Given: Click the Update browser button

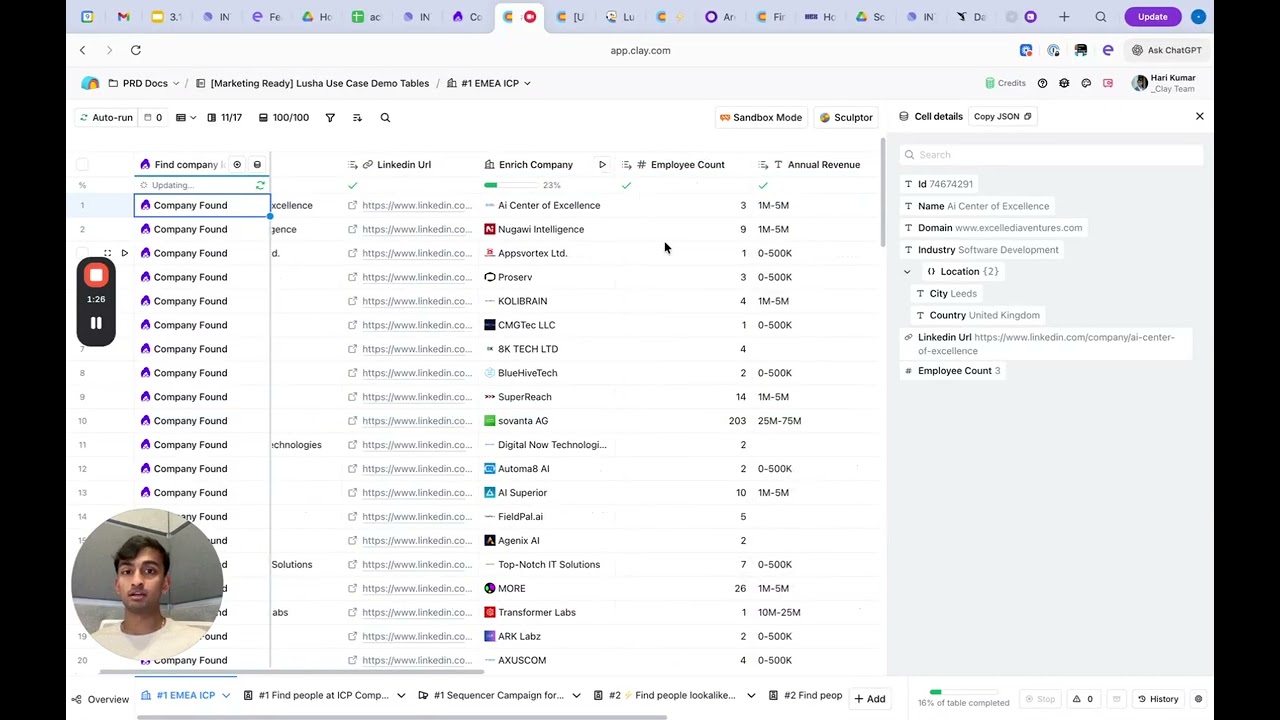Looking at the screenshot, I should coord(1152,16).
